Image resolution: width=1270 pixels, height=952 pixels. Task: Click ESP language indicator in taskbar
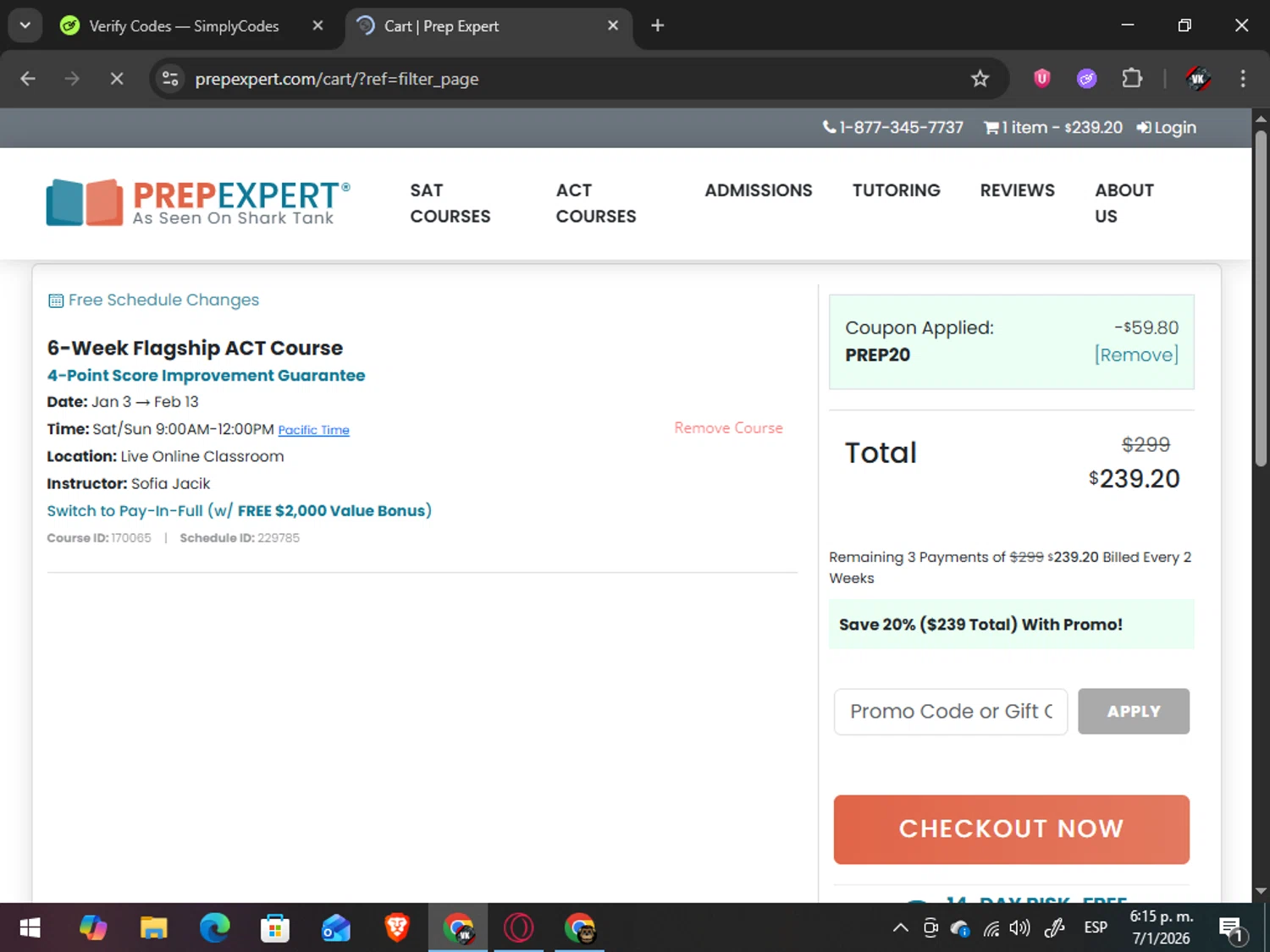coord(1096,928)
